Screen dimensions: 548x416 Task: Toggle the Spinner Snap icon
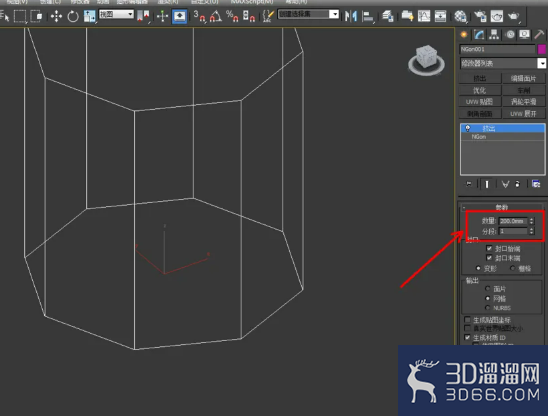tap(249, 16)
